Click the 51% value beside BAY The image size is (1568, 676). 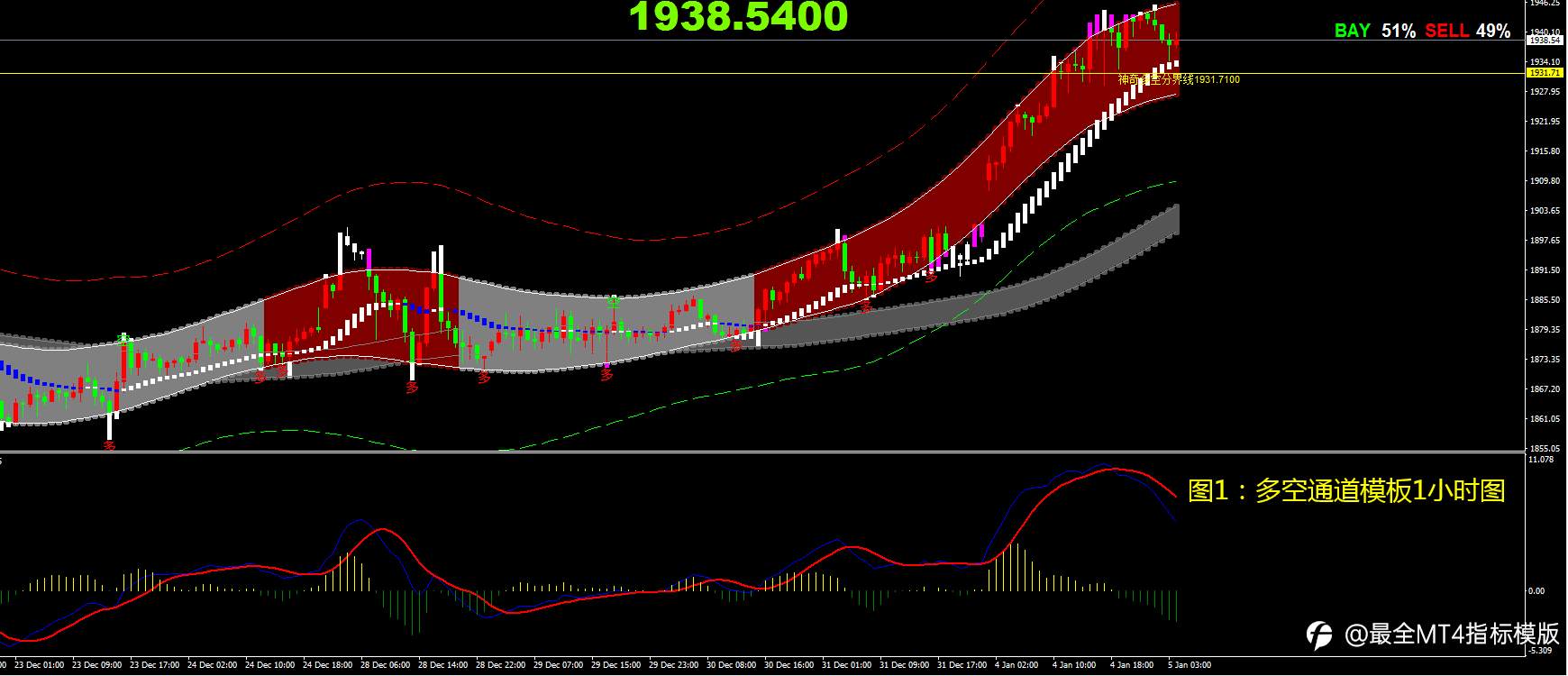pos(1399,31)
